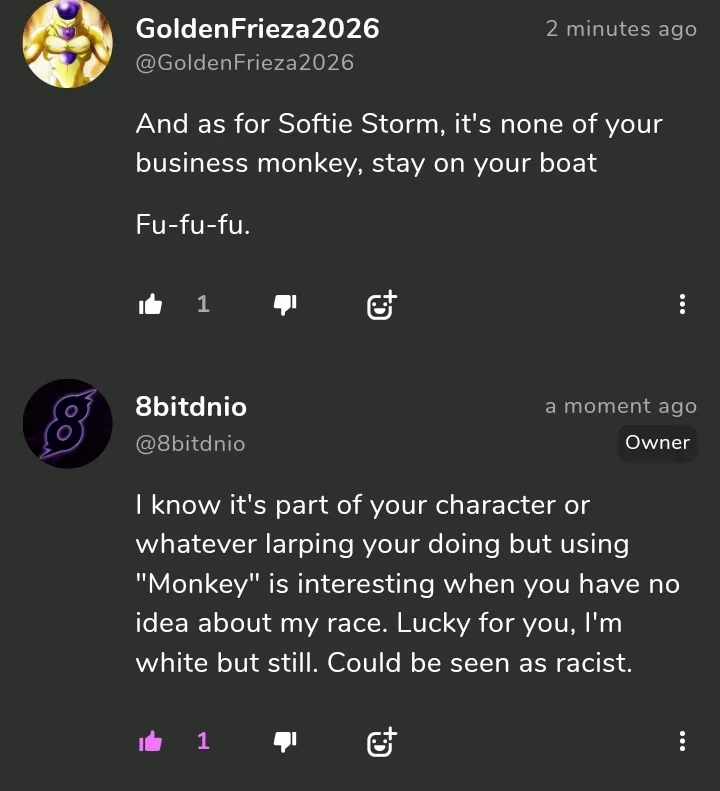
Task: Click the "a moment ago" timestamp
Action: 620,406
